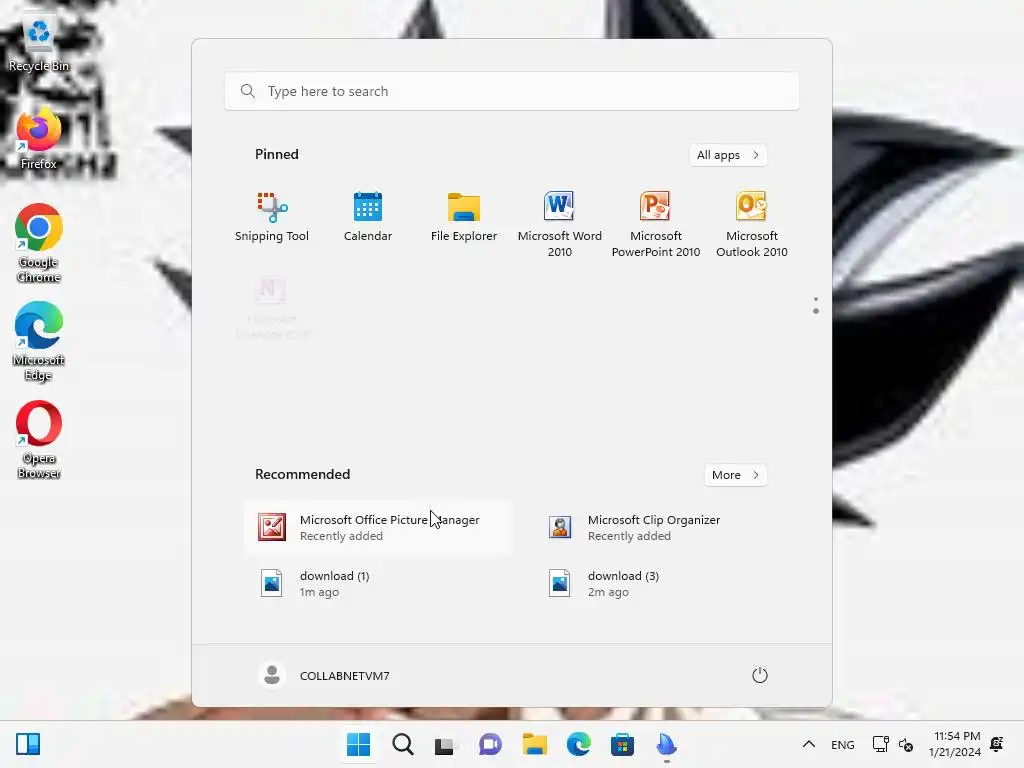Open Widgets panel in taskbar

(28, 744)
